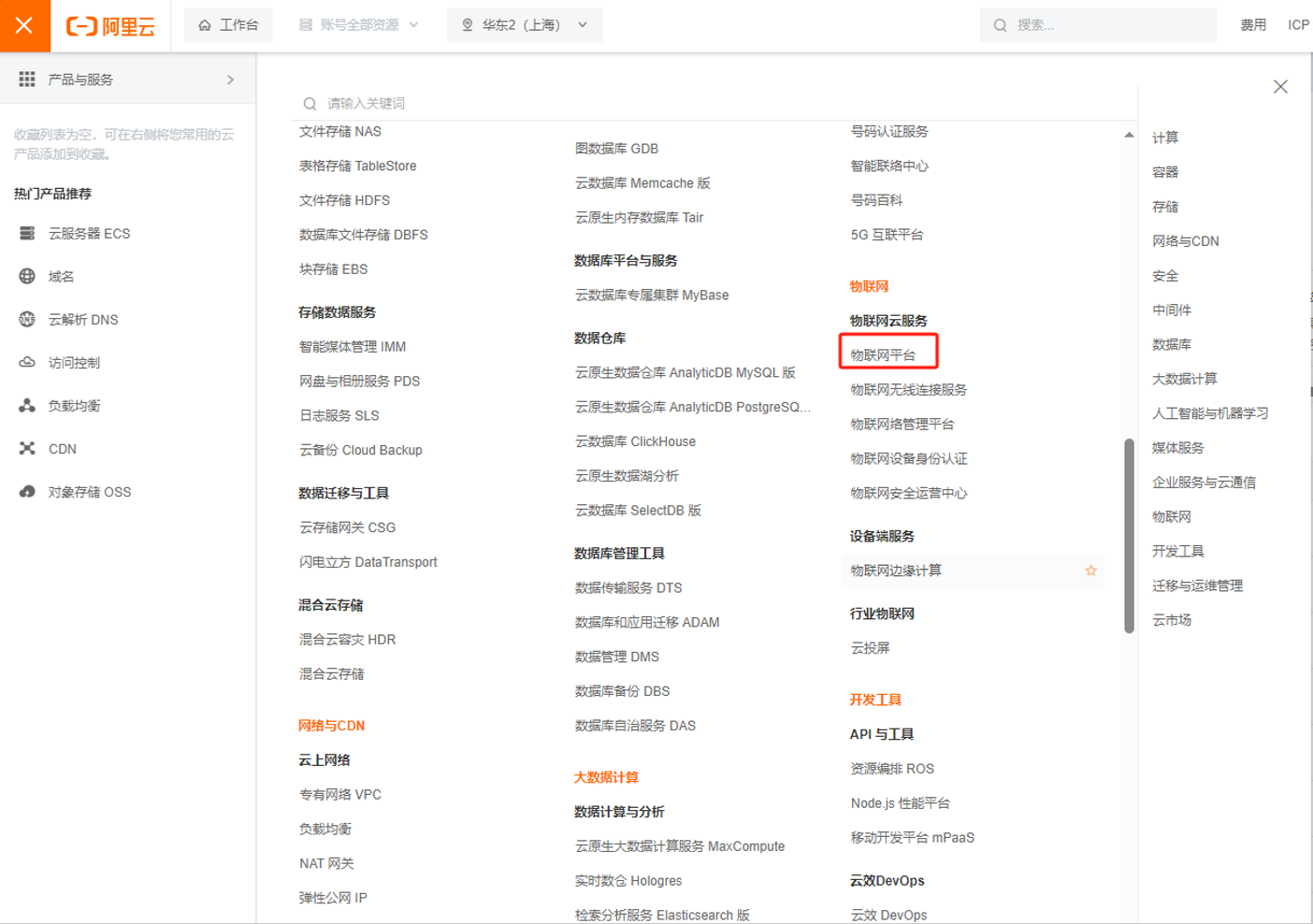The width and height of the screenshot is (1313, 924).
Task: Toggle favorite star for 物联网边缘计算
Action: pos(1090,570)
